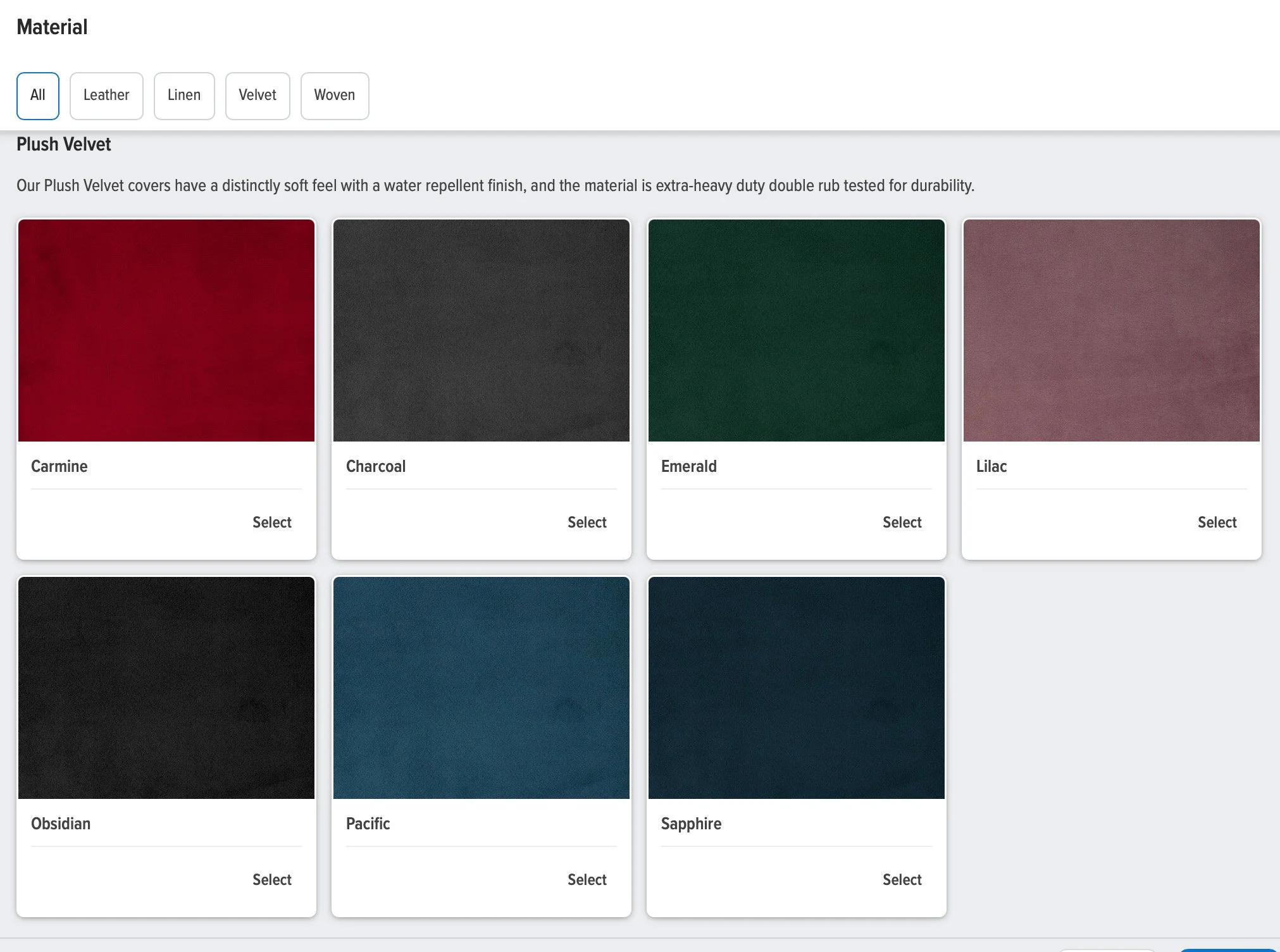
Task: Click the Charcoal gray fabric swatch
Action: [x=482, y=330]
